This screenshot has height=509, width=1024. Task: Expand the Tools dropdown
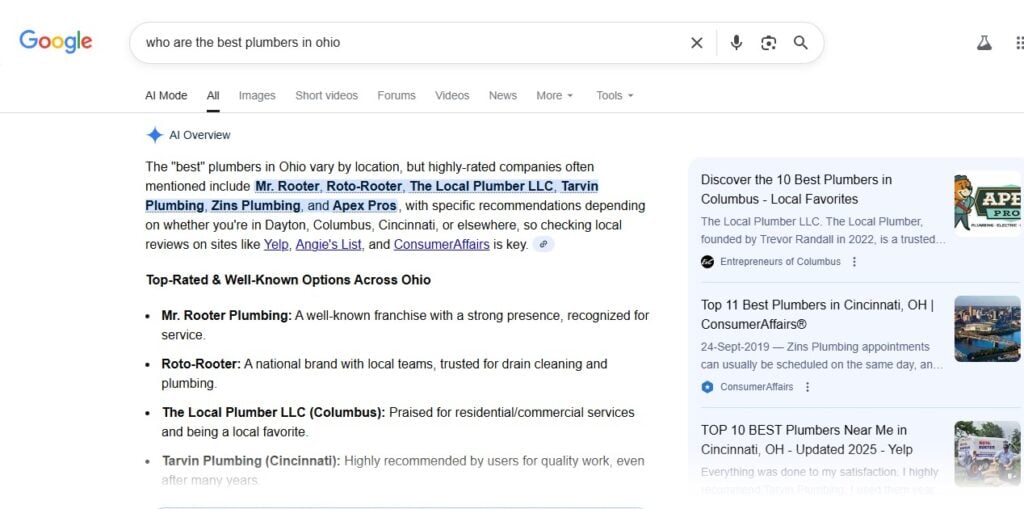coord(615,95)
